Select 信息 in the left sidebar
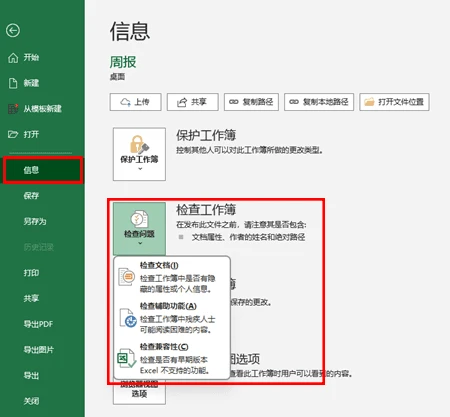 tap(42, 170)
